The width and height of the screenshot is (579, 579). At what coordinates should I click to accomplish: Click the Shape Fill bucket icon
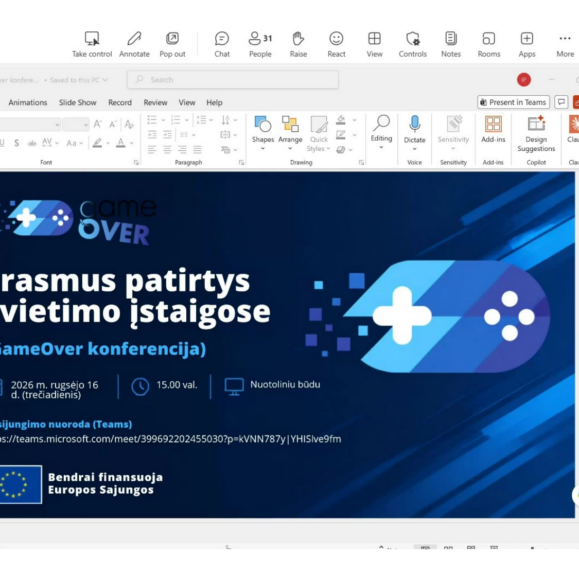341,120
